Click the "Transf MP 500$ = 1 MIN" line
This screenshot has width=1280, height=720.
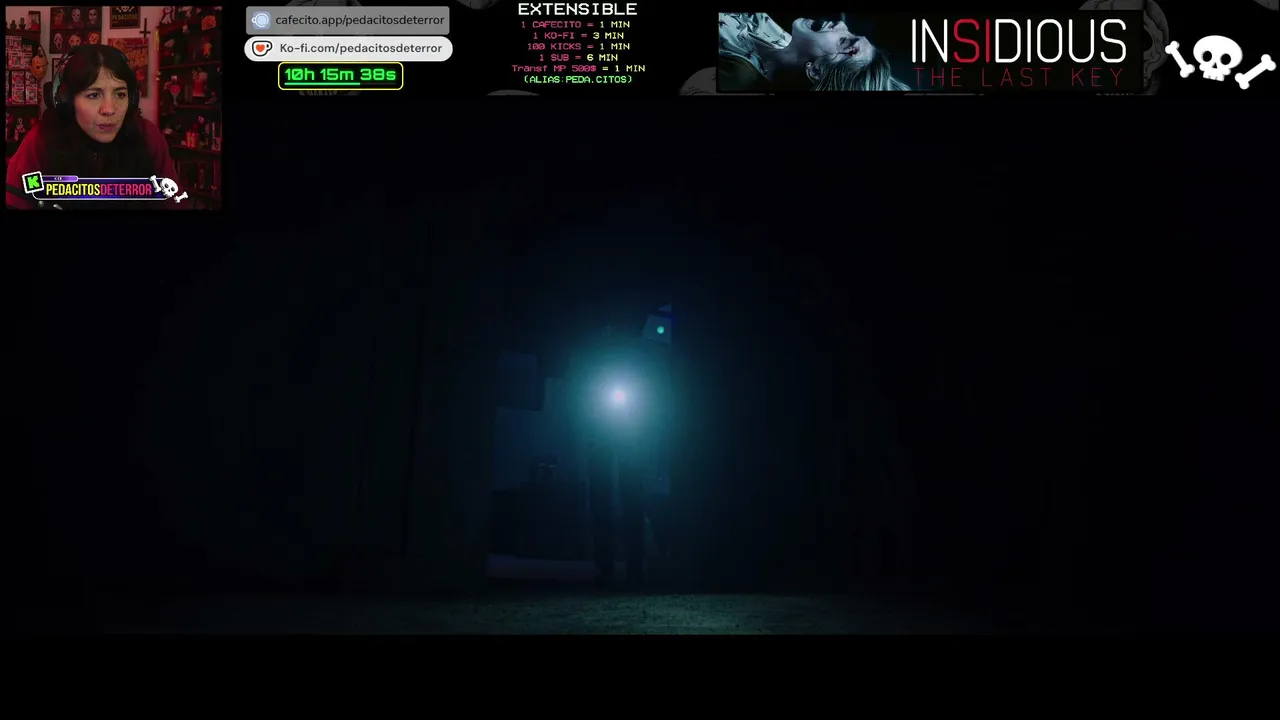[x=578, y=69]
